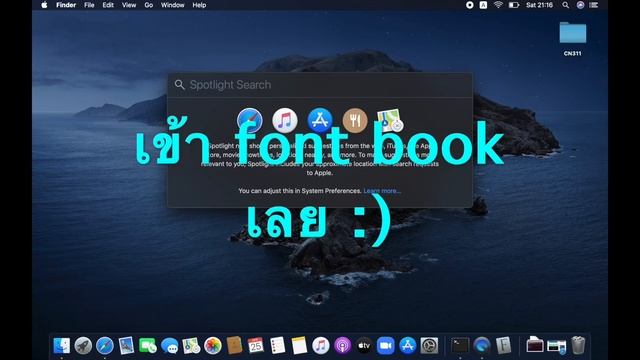
Task: Open App Store from Spotlight suggestions
Action: pyautogui.click(x=320, y=120)
